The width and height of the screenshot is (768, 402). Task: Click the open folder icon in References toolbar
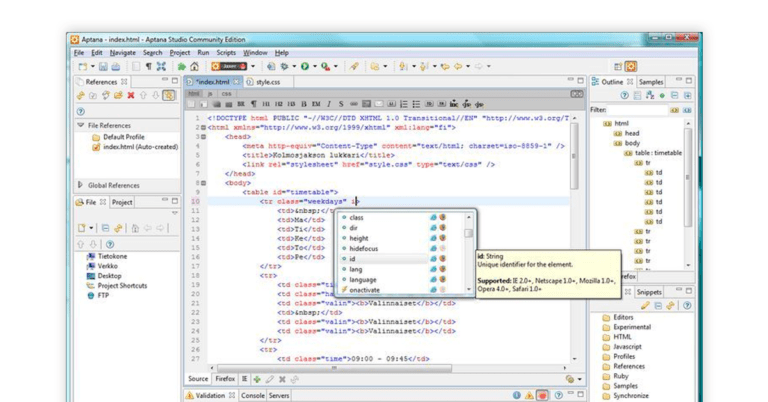point(118,95)
